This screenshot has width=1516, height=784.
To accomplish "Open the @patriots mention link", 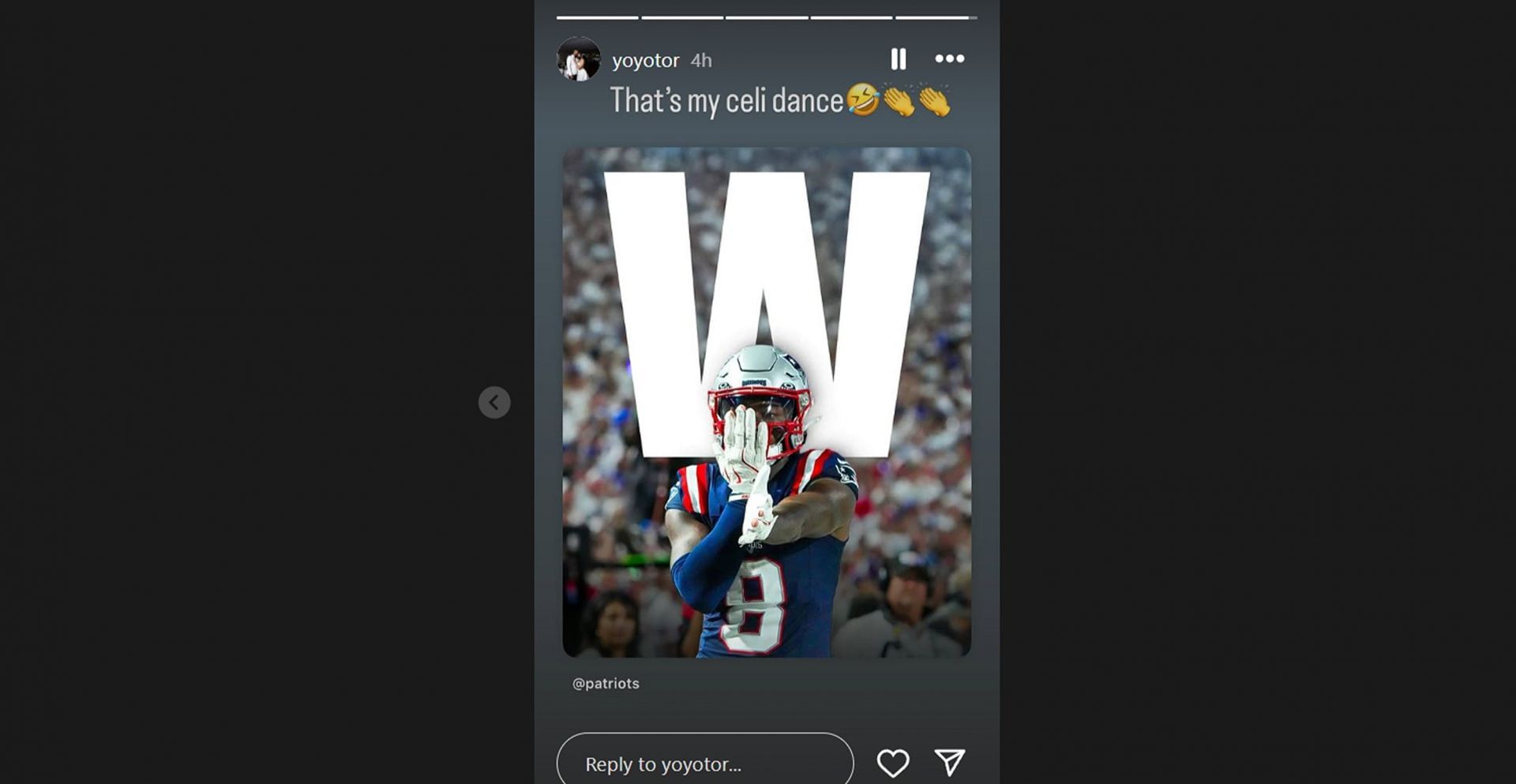I will point(606,684).
